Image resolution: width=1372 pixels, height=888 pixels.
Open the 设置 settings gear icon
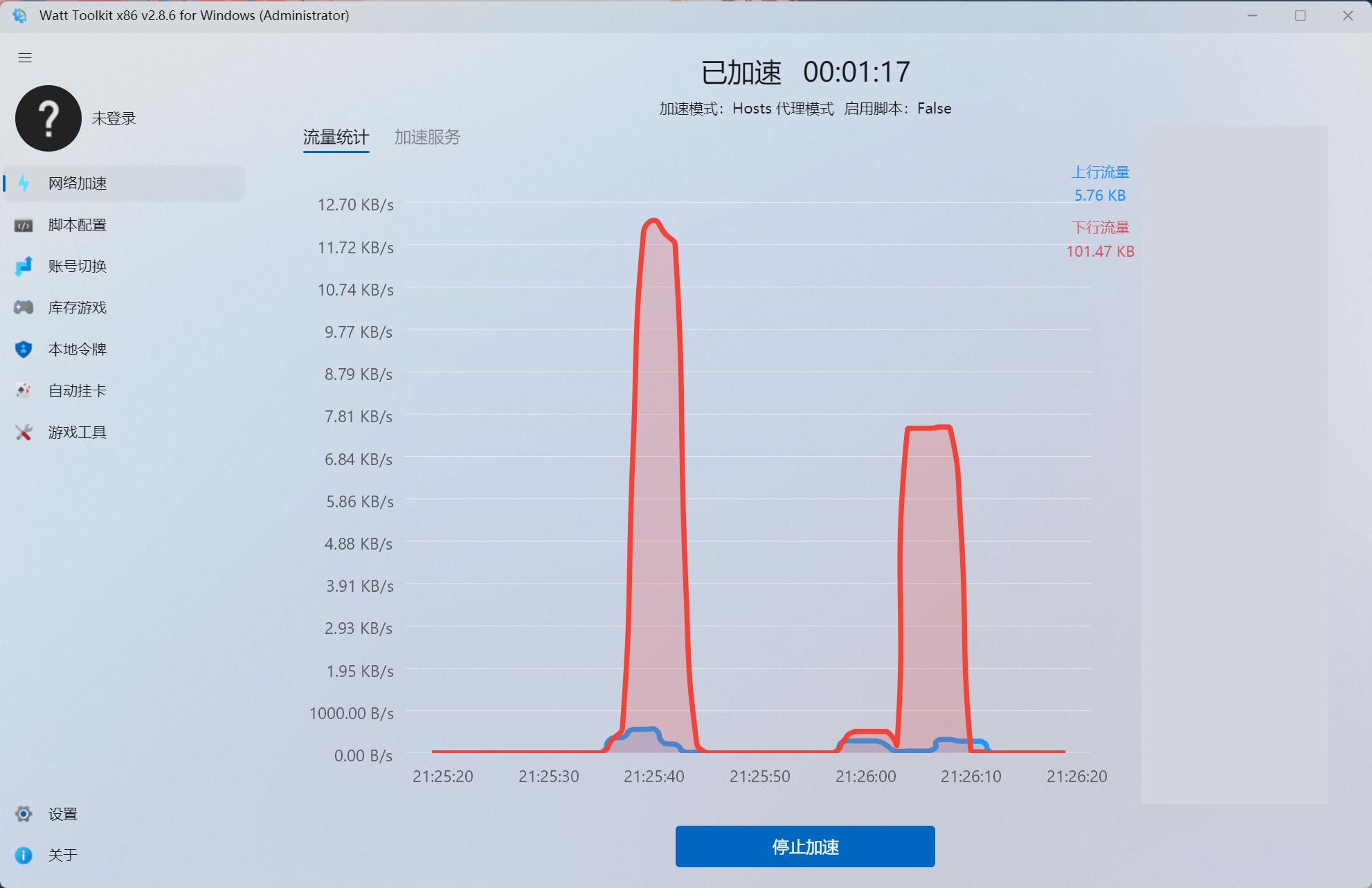click(24, 813)
